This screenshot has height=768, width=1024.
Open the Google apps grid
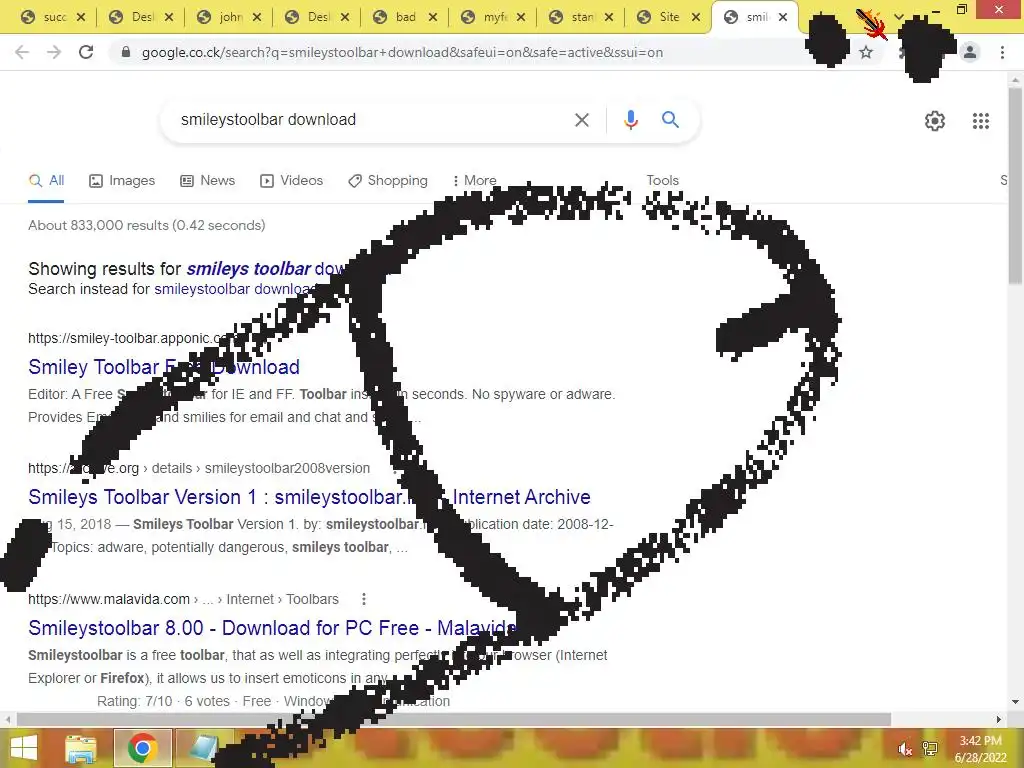980,121
